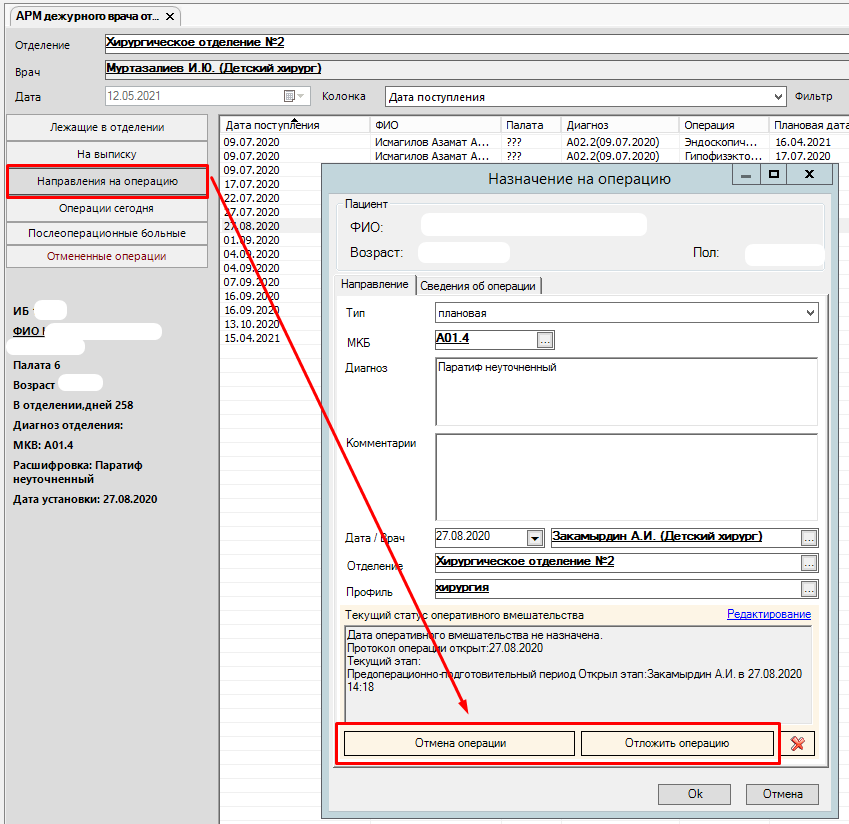Open Послеоперационные больные list

(x=107, y=233)
